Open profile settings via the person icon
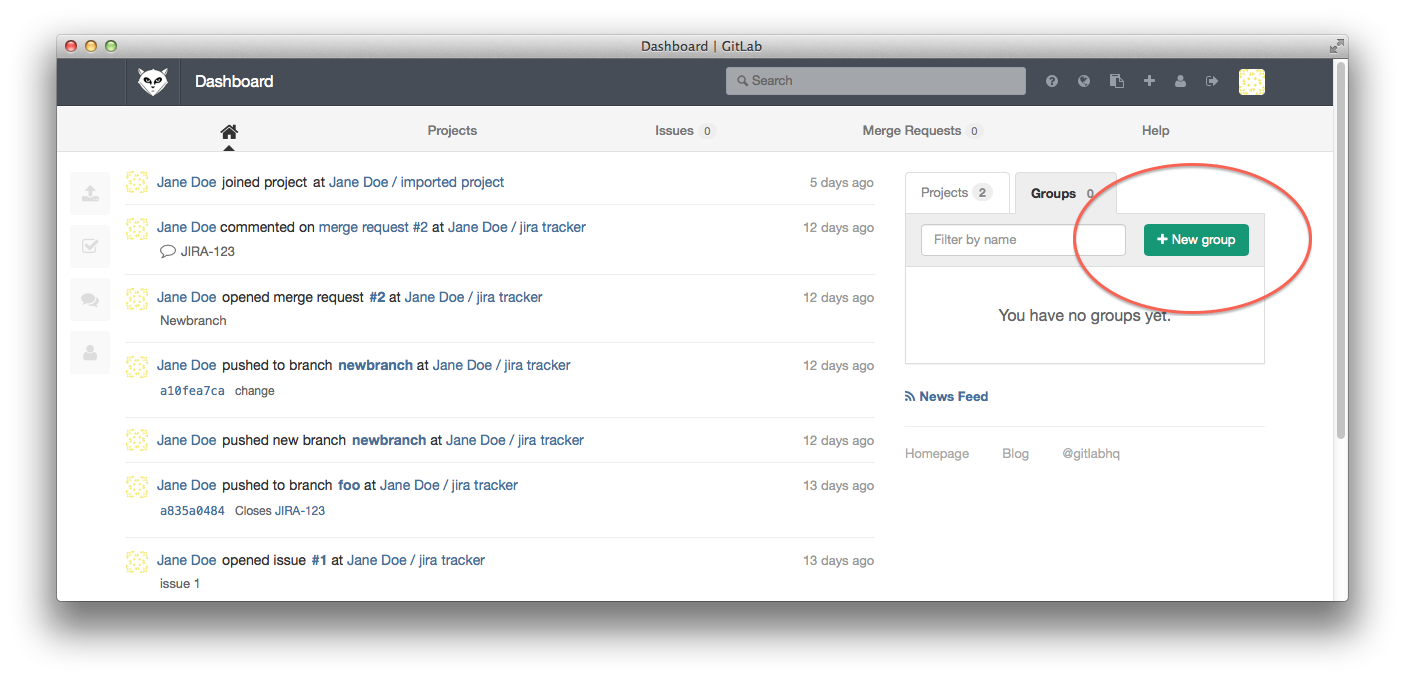Screen dimensions: 1405x680 point(1180,81)
